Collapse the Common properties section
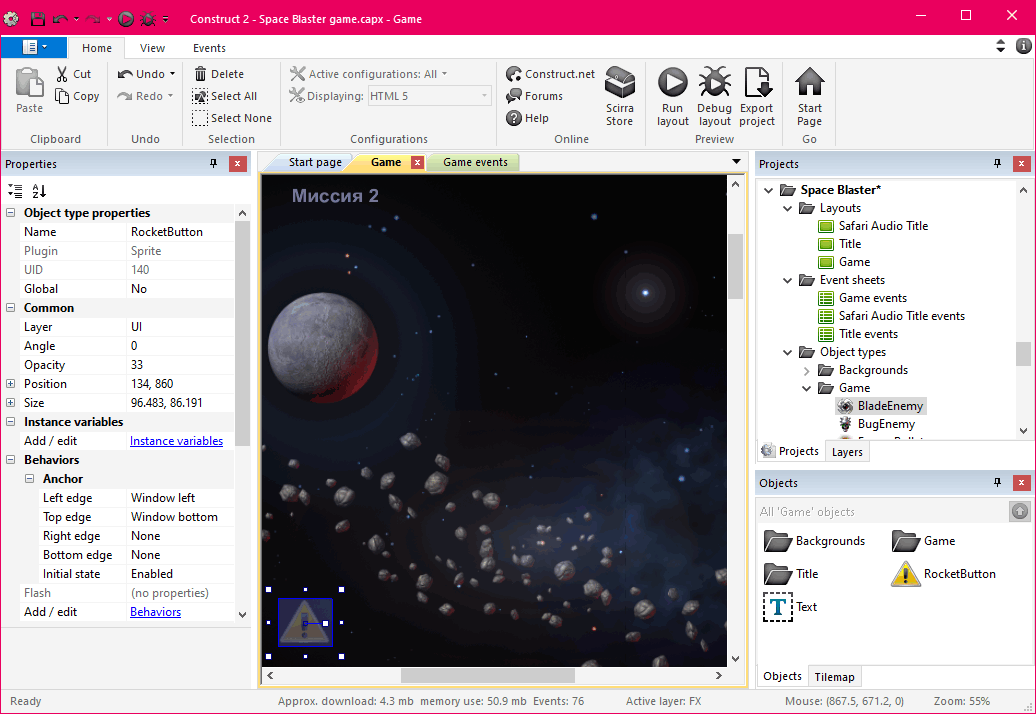Viewport: 1036px width, 714px height. coord(11,308)
